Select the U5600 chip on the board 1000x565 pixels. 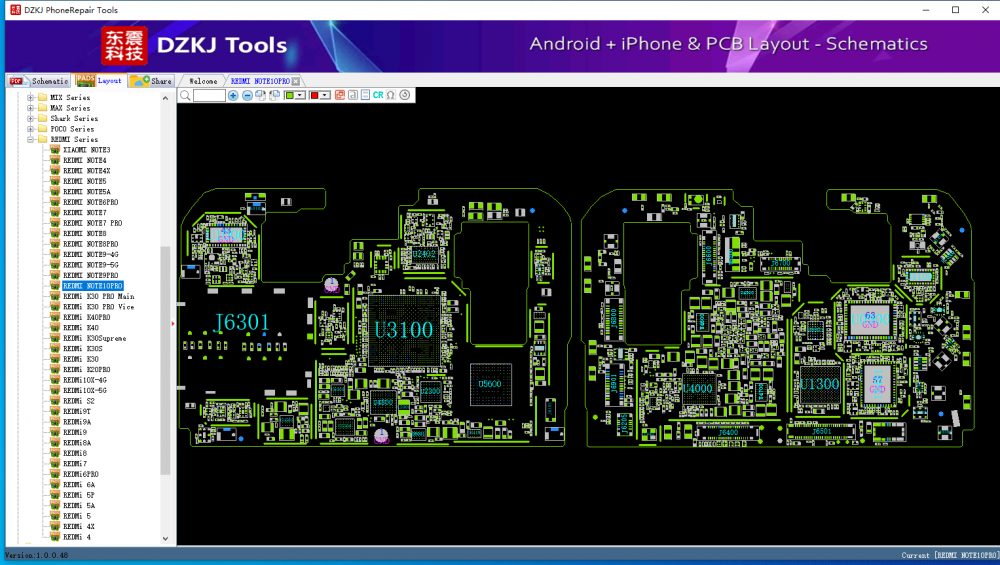(490, 384)
